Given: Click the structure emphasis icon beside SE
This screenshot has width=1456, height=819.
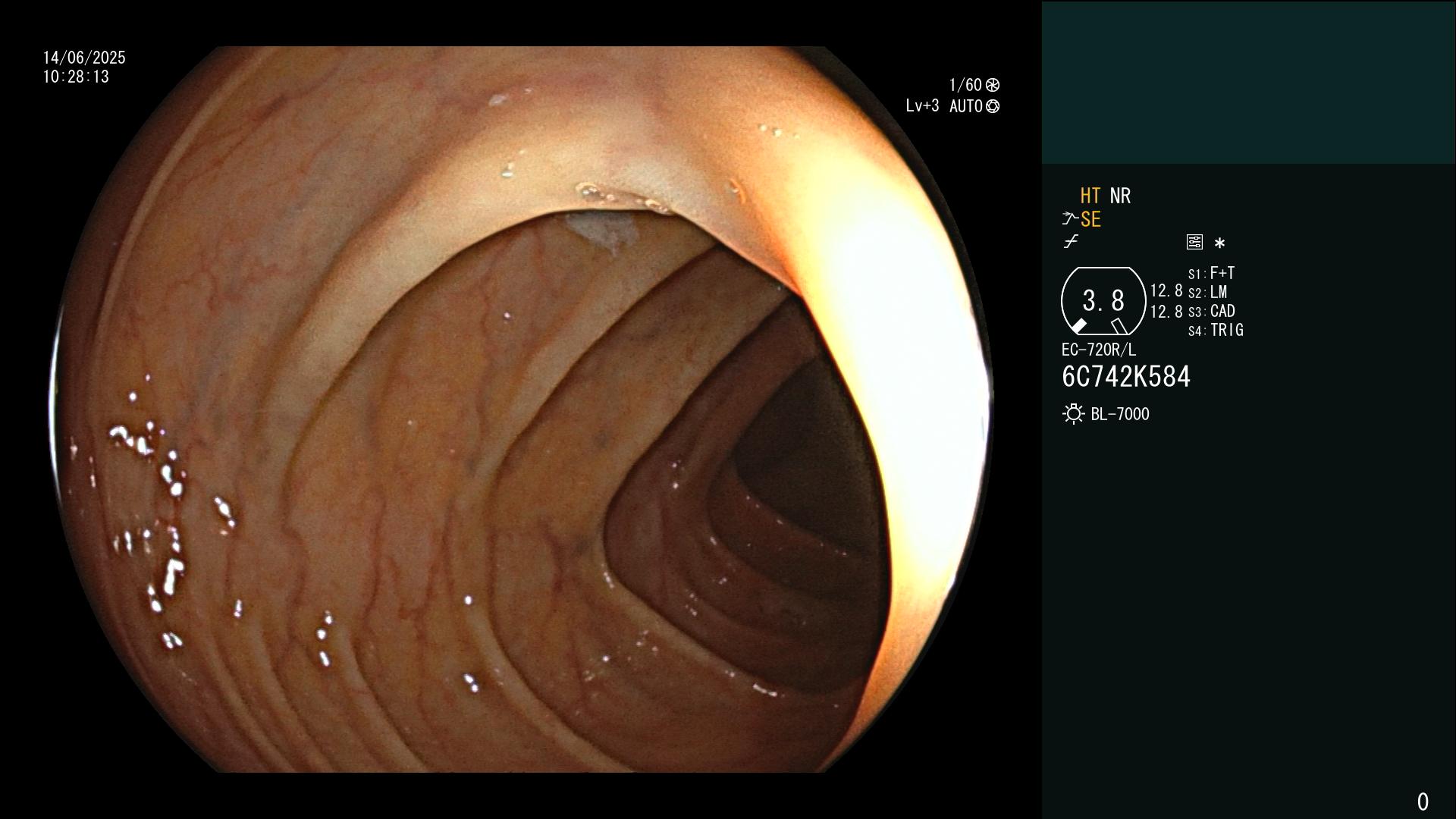Looking at the screenshot, I should click(1070, 219).
